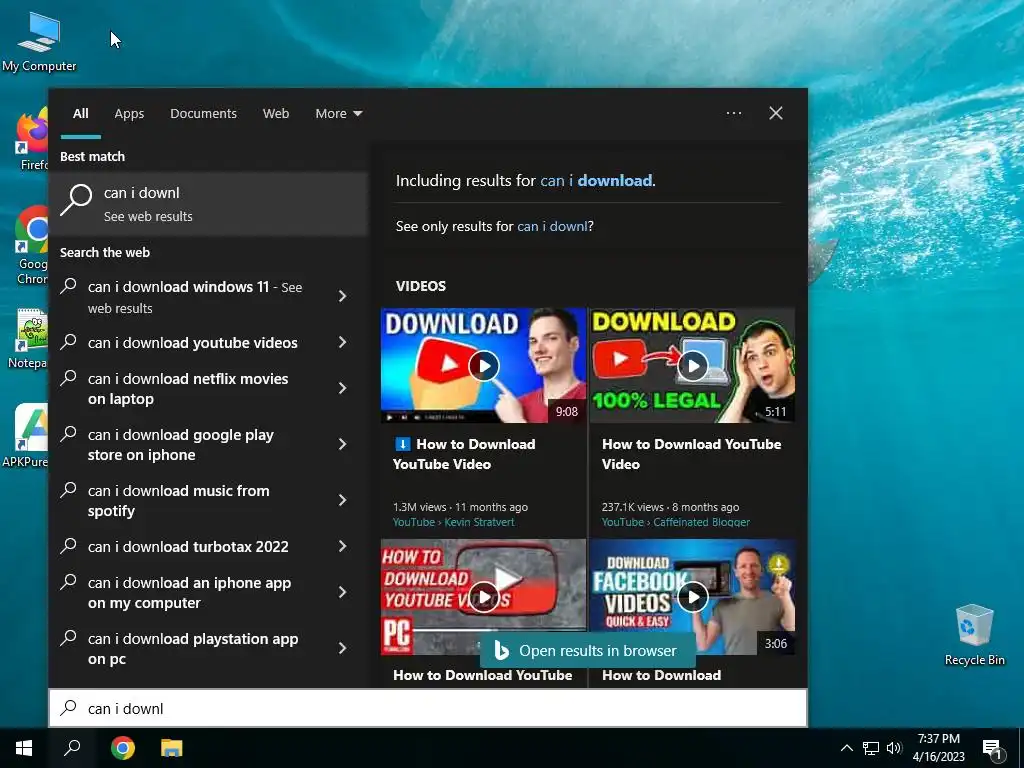Click the YouTube › Caffeinated Blogger source link
1024x768 pixels.
675,522
